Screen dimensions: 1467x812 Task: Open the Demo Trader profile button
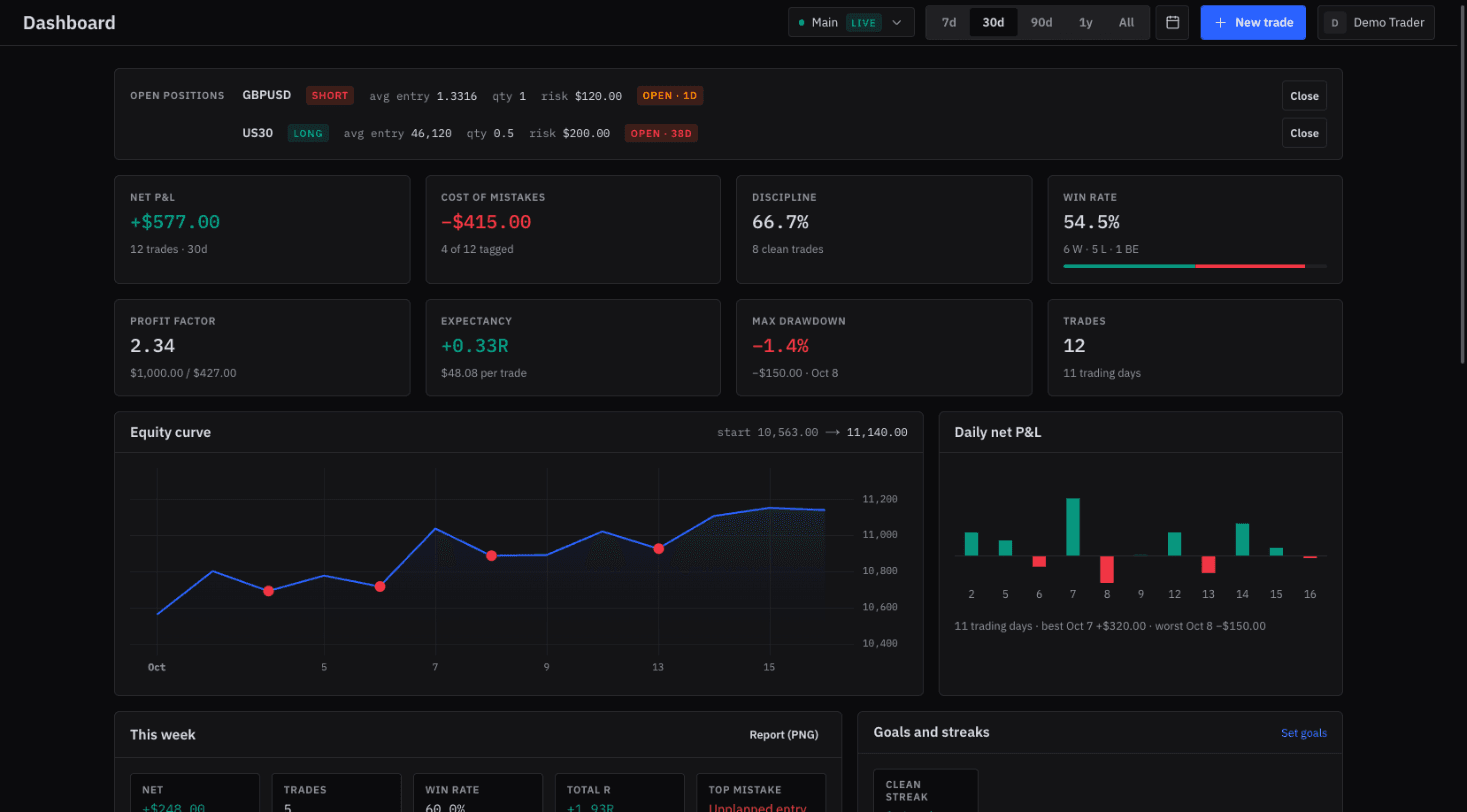pos(1376,22)
